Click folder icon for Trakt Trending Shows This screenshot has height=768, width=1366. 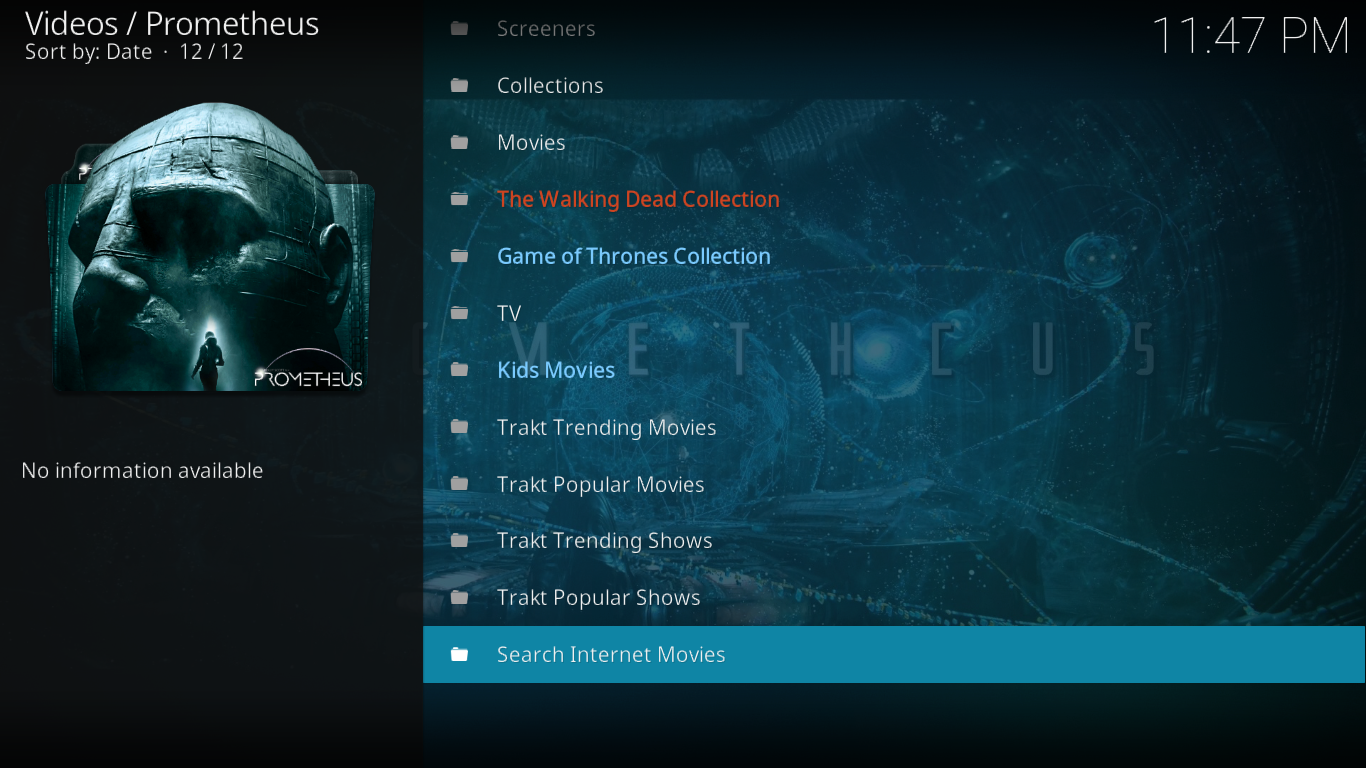(459, 540)
